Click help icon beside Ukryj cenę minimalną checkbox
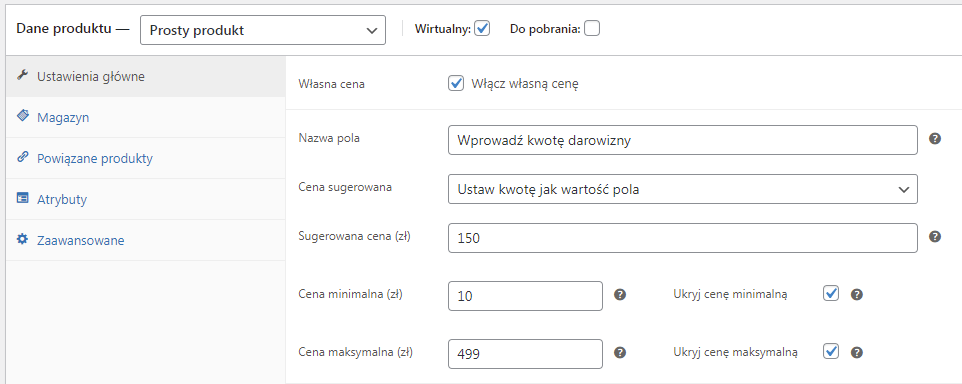962x384 pixels. pos(857,295)
